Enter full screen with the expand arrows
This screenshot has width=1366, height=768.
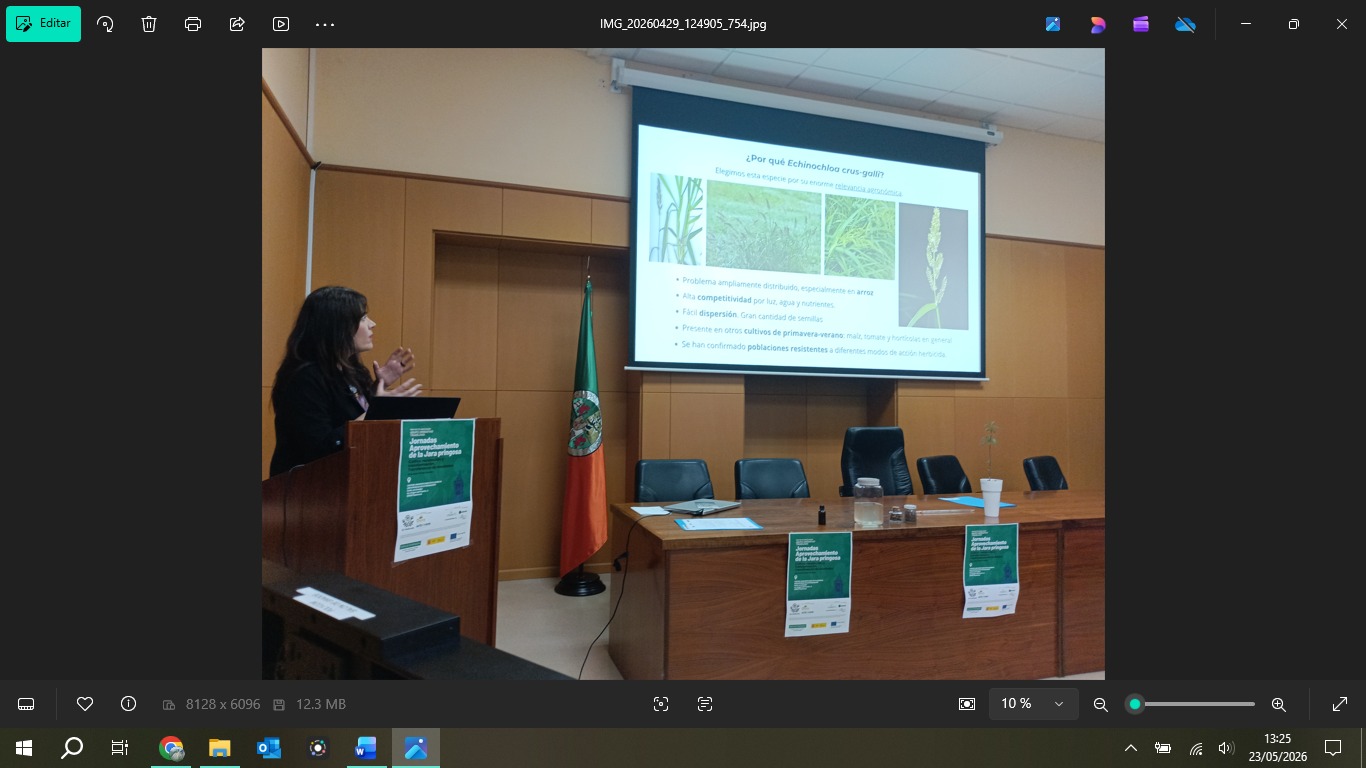pyautogui.click(x=1340, y=704)
